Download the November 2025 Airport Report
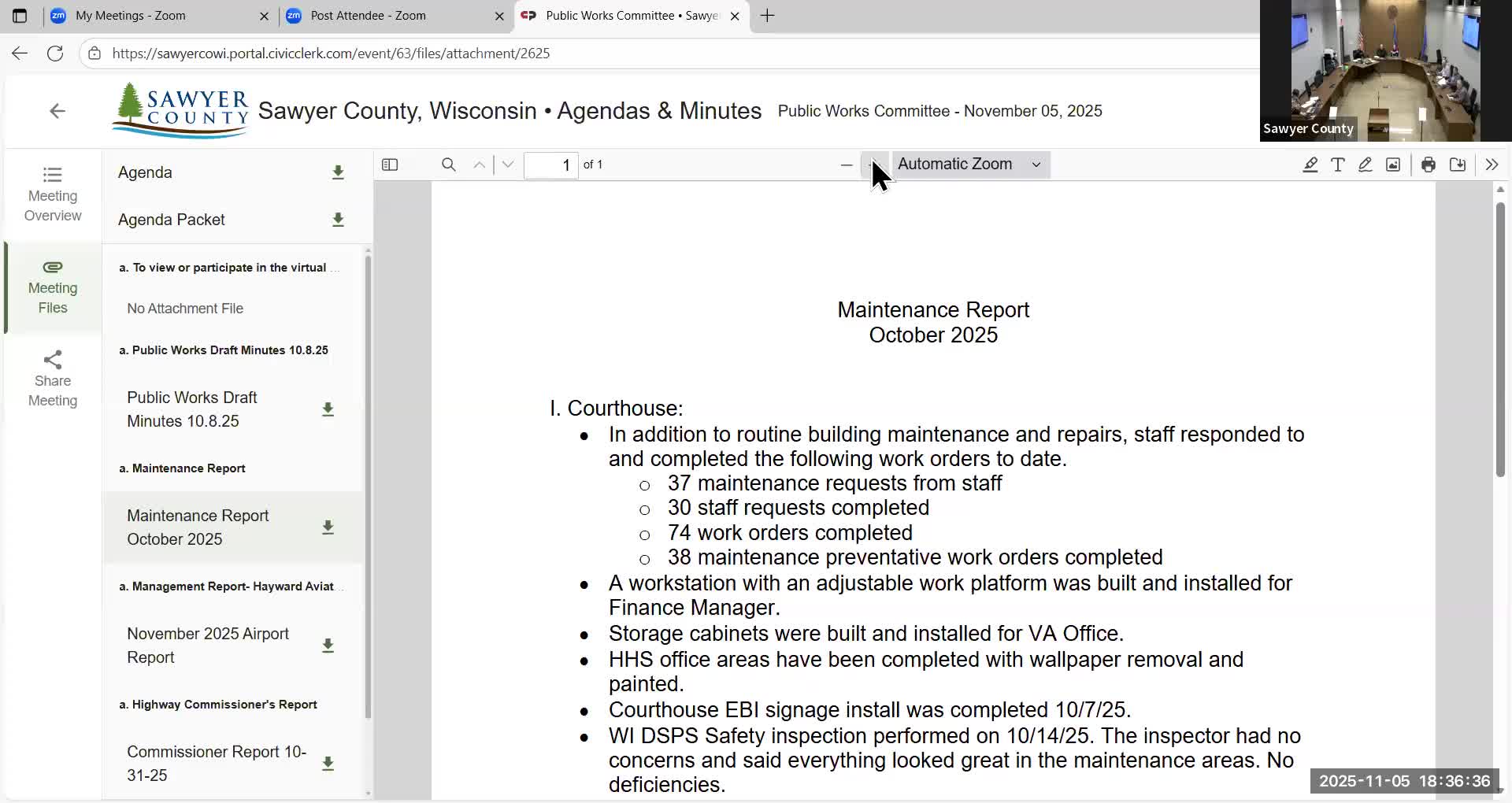1512x803 pixels. (328, 646)
